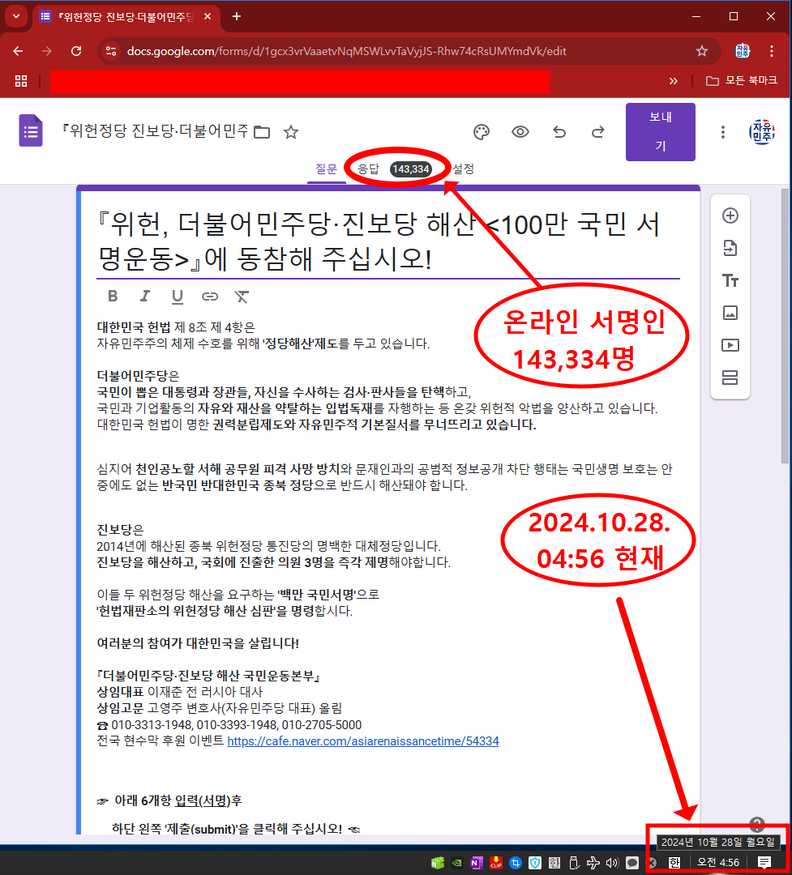Switch to the 질문 tab
Viewport: 792px width, 875px height.
[326, 169]
